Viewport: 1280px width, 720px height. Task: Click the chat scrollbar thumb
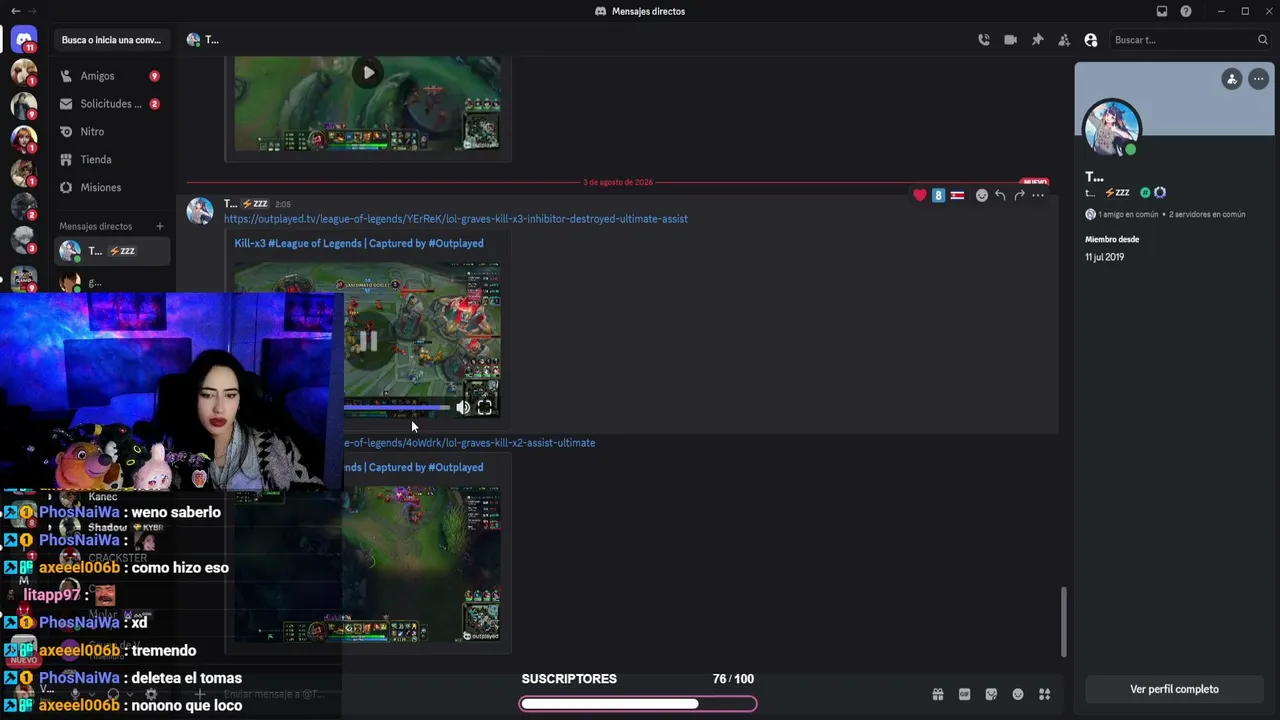1063,621
